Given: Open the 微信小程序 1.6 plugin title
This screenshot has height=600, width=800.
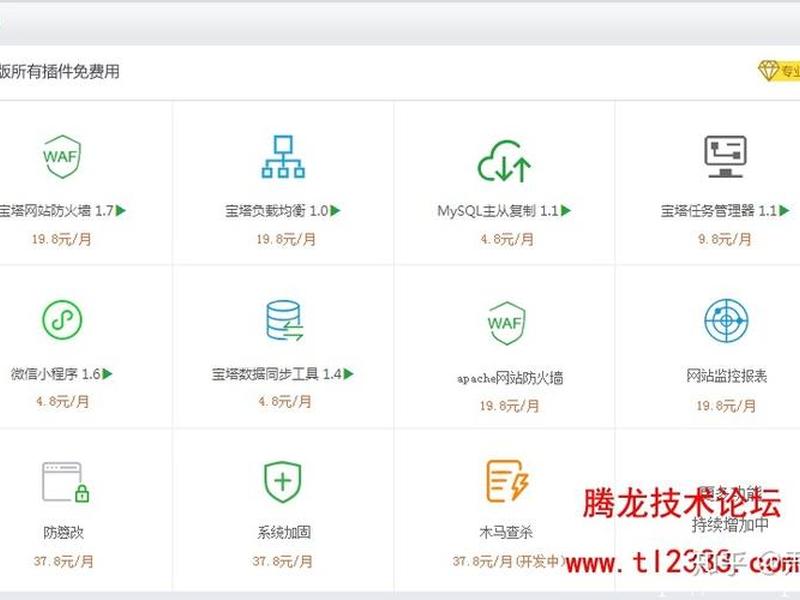Looking at the screenshot, I should (x=56, y=374).
